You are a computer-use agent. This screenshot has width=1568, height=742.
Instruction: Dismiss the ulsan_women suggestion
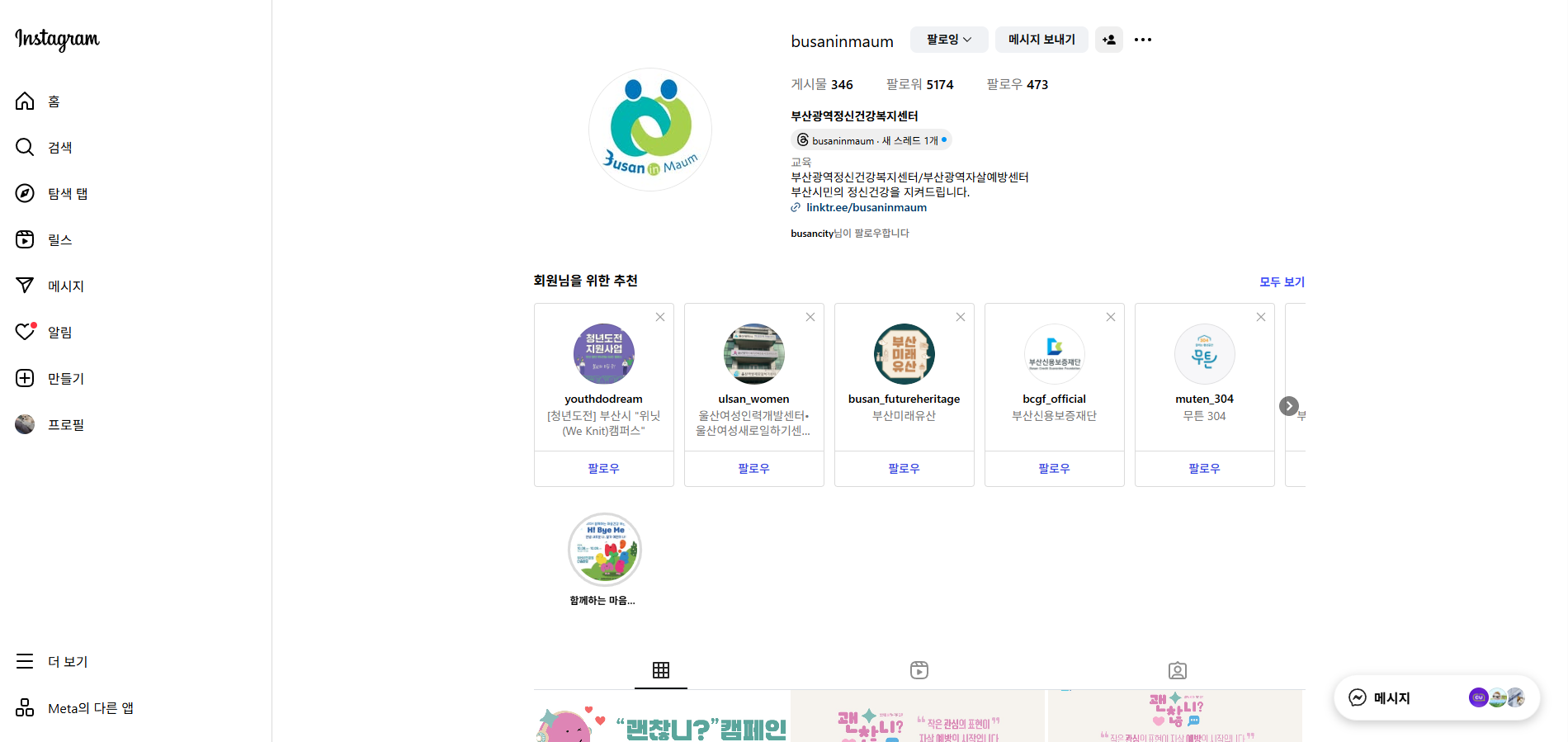pos(810,317)
